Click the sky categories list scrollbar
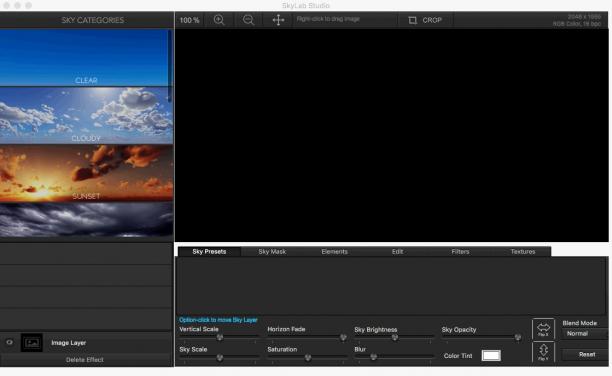 click(x=170, y=66)
